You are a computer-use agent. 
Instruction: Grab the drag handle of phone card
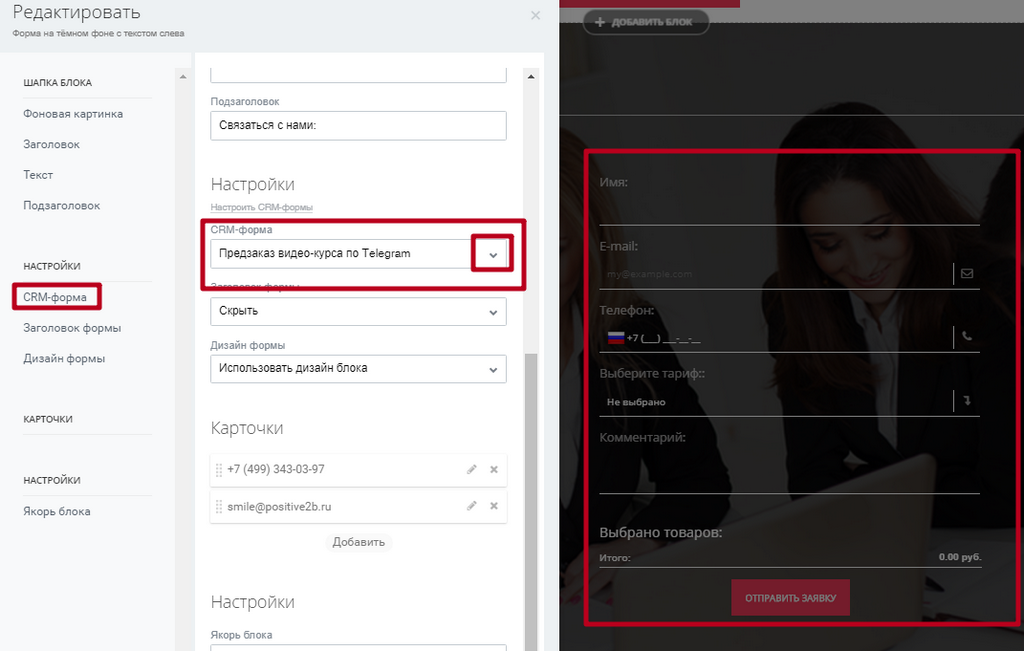point(219,469)
